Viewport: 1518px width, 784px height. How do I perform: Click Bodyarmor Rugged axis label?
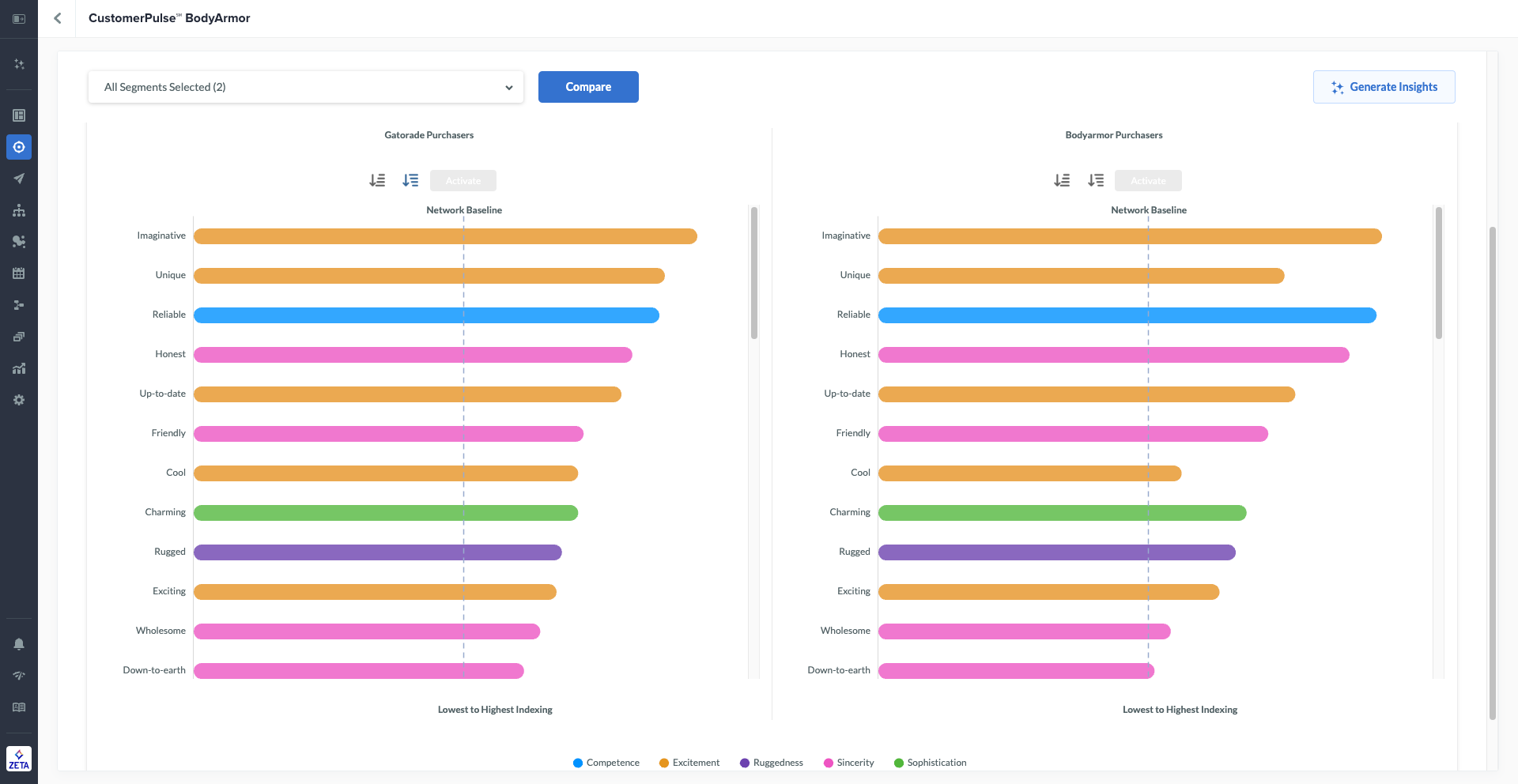(x=855, y=552)
